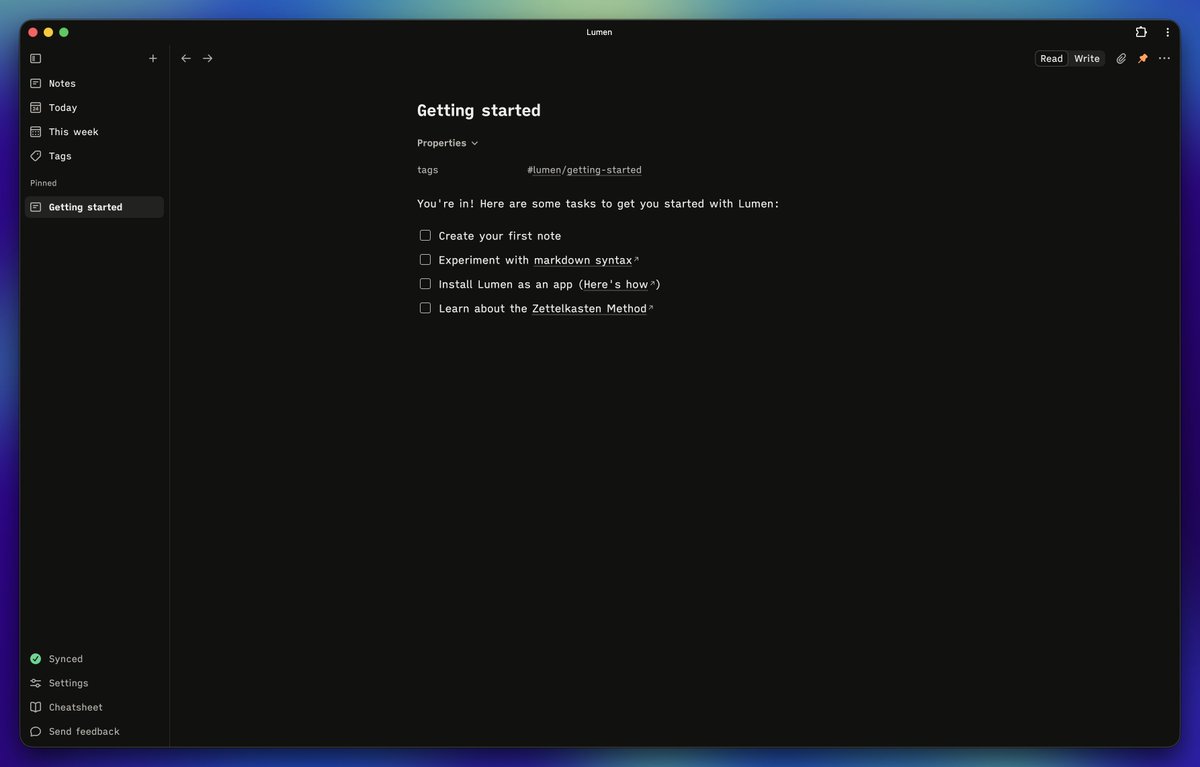
Task: Open the markdown syntax link
Action: (586, 260)
